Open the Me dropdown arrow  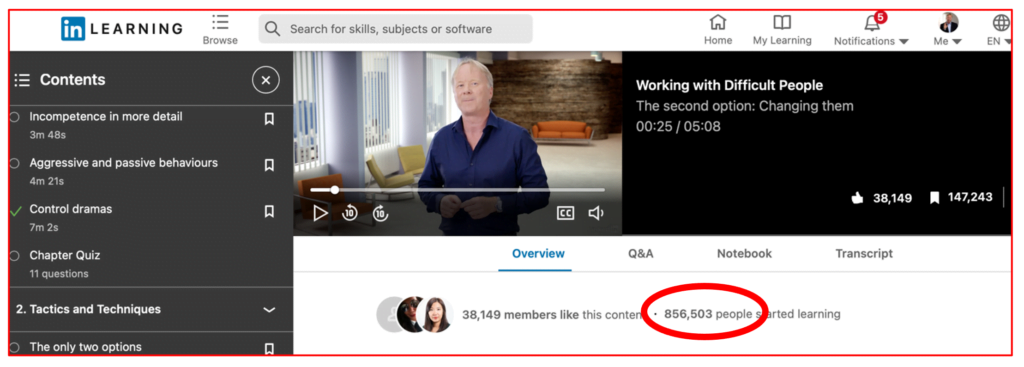[x=957, y=42]
